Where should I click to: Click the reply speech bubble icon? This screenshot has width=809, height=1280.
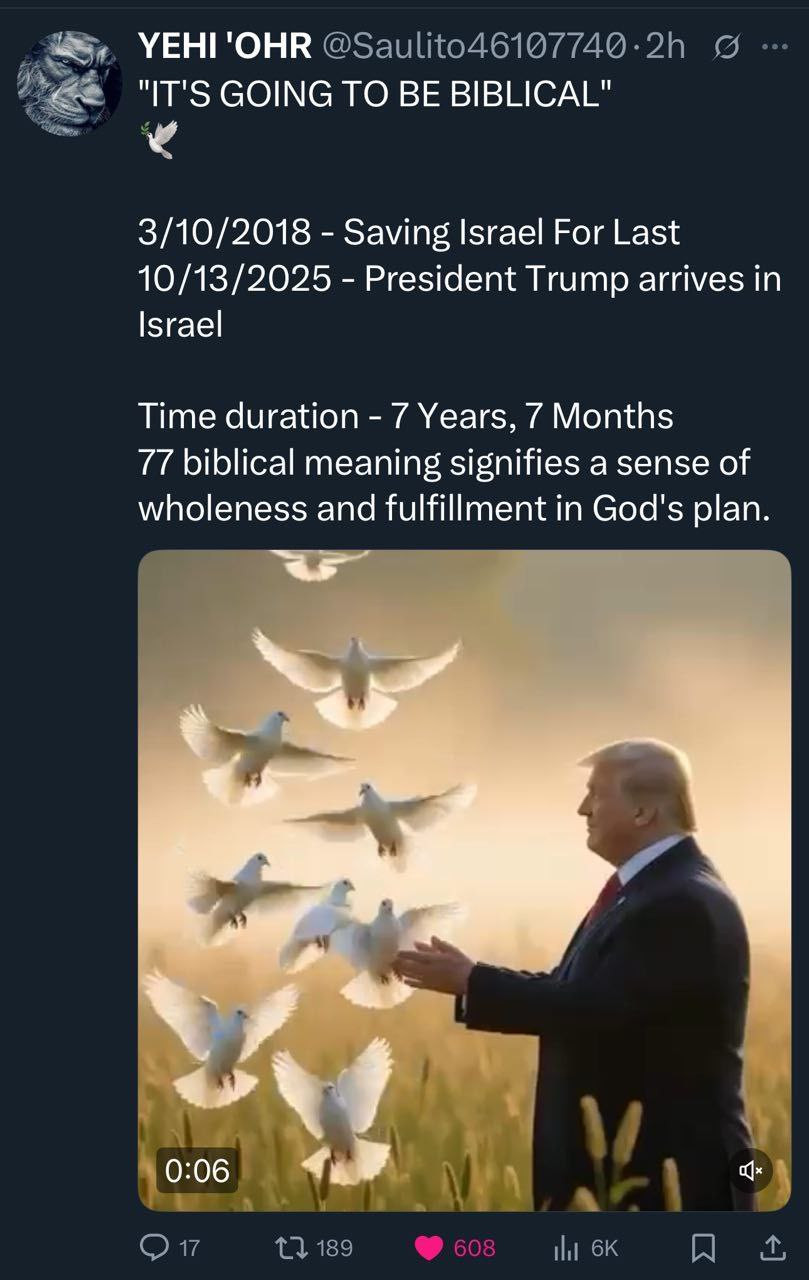(153, 1246)
